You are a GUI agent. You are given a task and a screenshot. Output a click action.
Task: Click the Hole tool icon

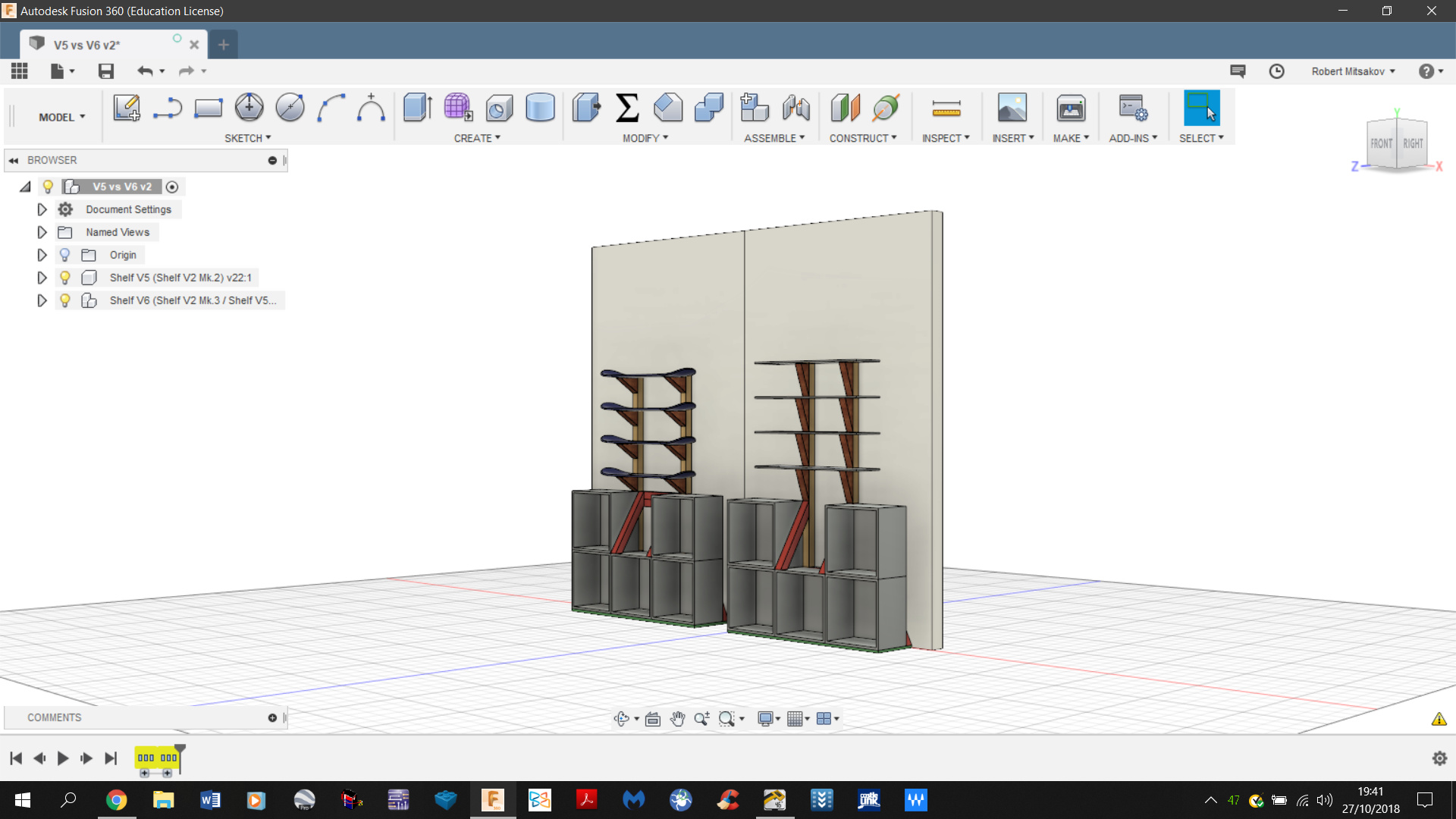500,108
